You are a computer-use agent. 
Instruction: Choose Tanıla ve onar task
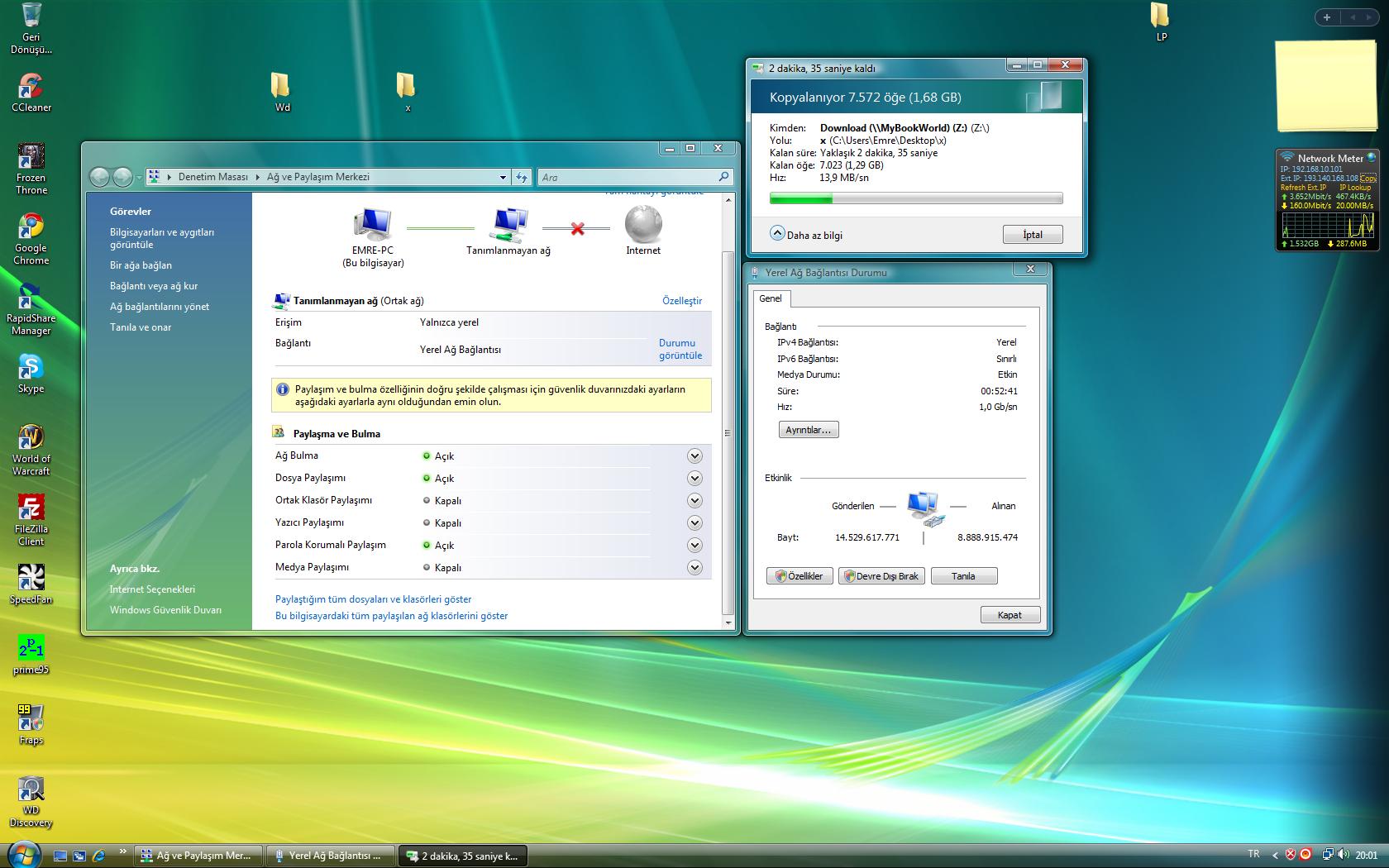[141, 327]
